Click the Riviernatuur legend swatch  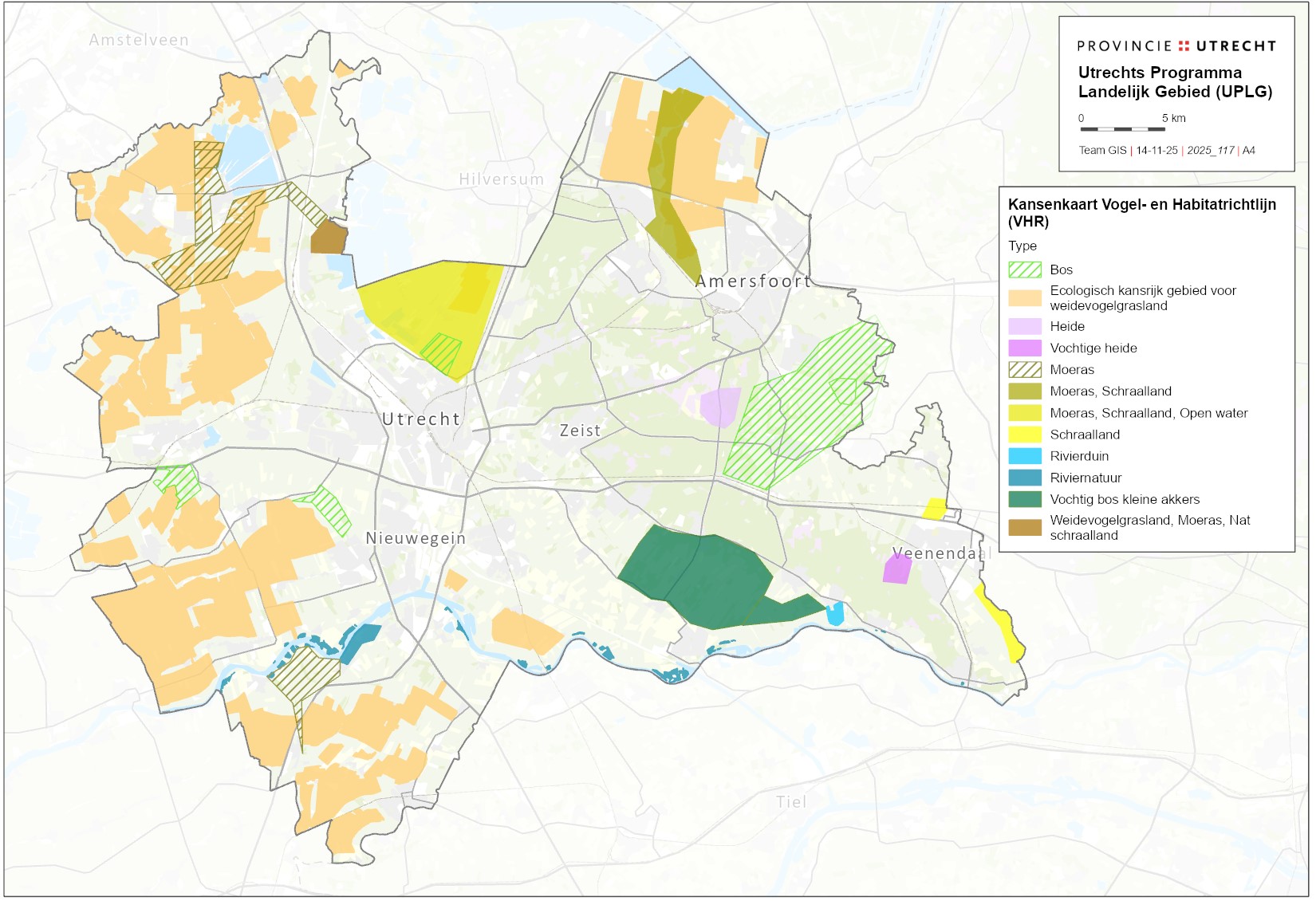(x=1025, y=478)
